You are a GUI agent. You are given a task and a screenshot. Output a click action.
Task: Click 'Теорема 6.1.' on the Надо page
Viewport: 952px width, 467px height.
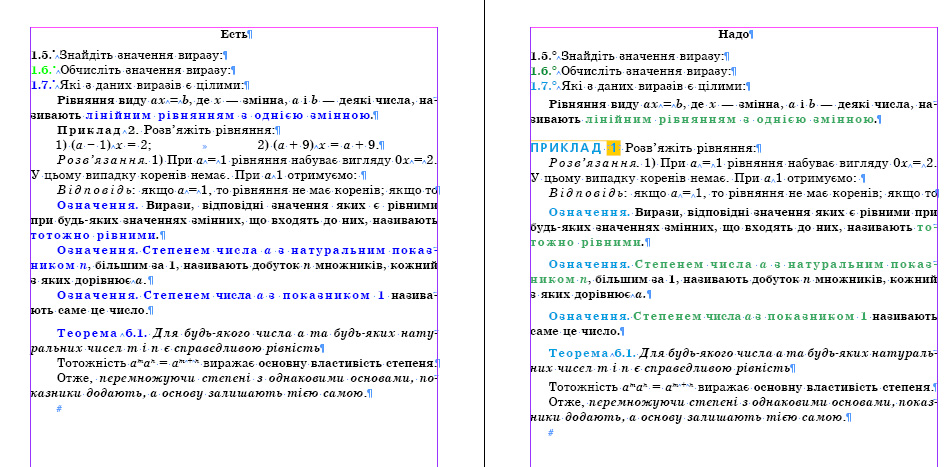593,353
